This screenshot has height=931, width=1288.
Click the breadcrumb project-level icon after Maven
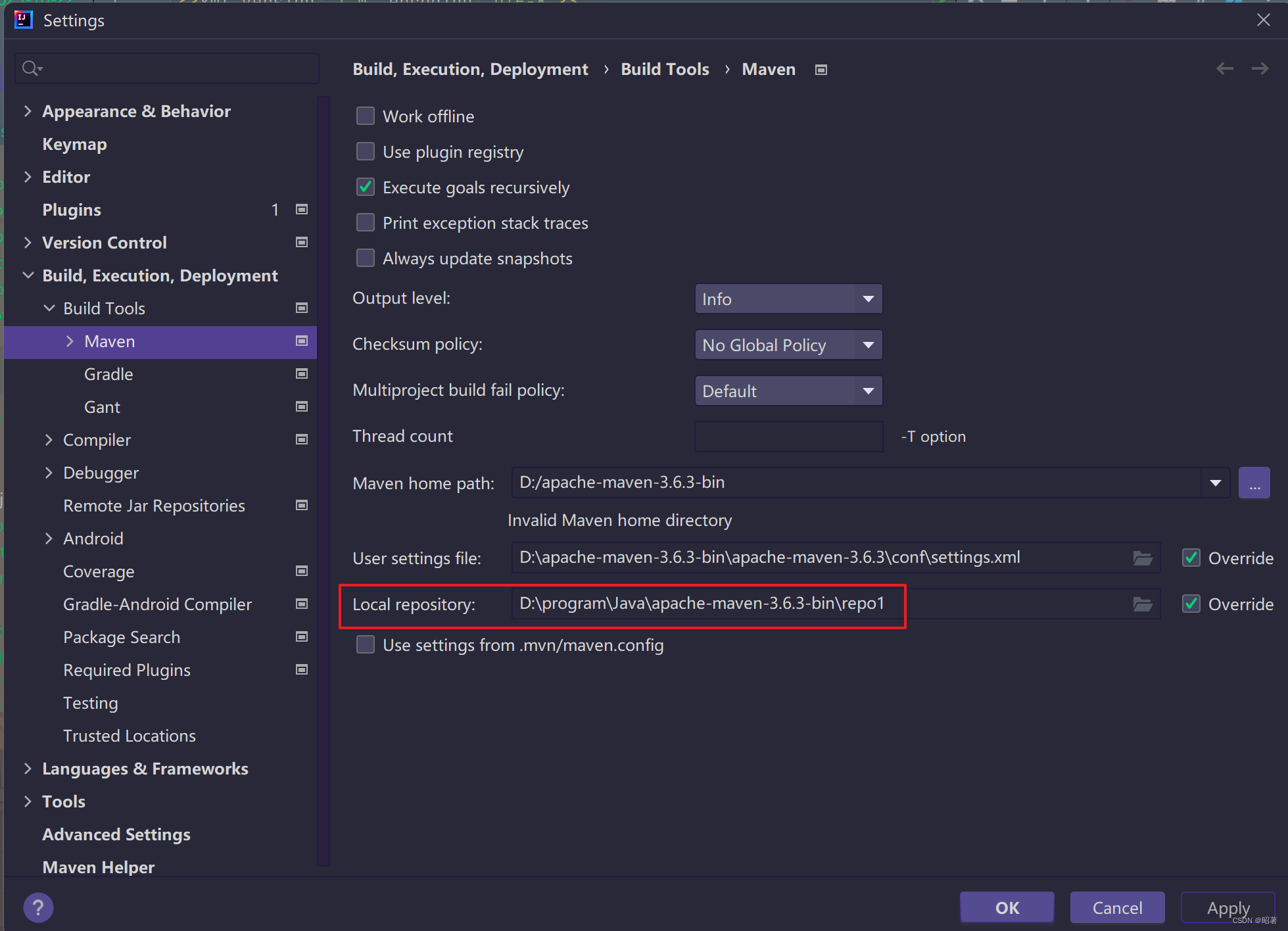coord(821,70)
